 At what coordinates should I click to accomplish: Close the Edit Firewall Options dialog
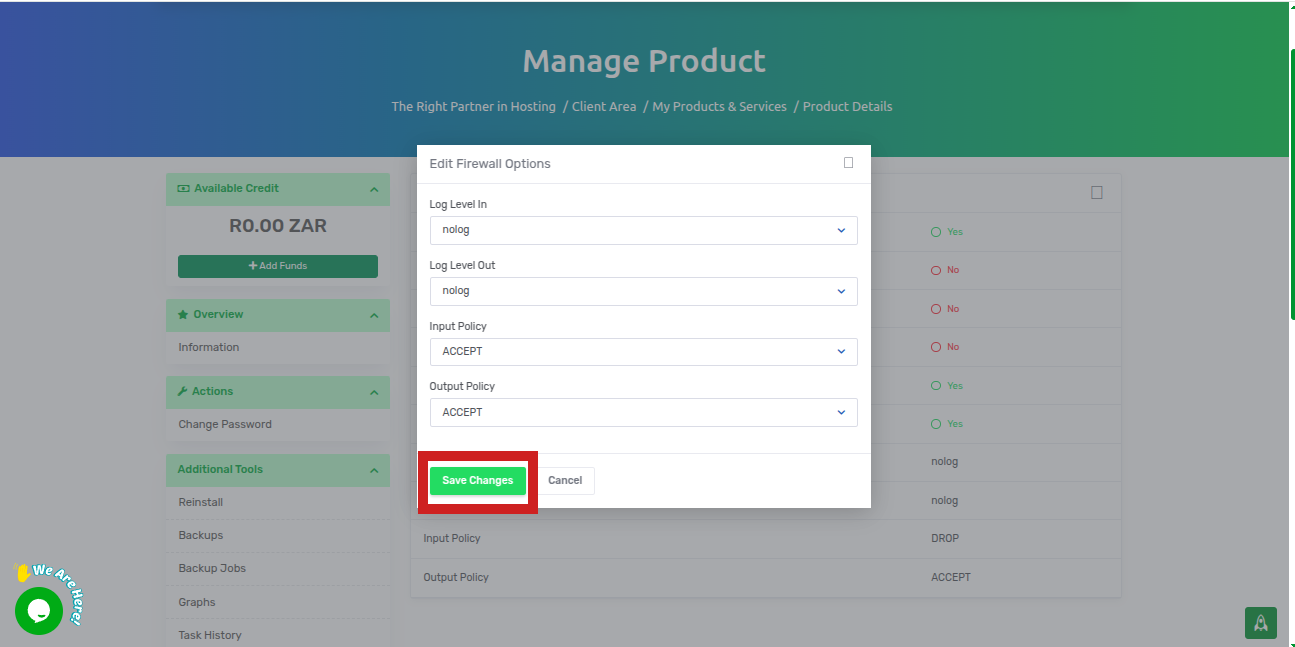pyautogui.click(x=848, y=163)
